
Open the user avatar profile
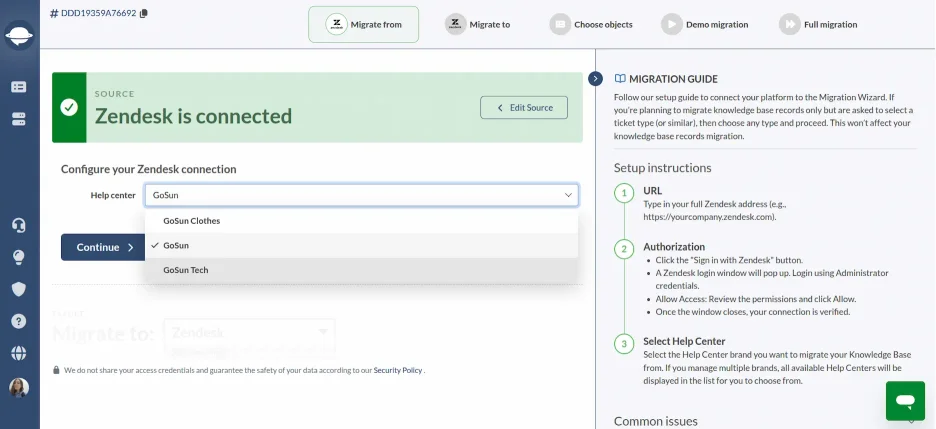19,388
